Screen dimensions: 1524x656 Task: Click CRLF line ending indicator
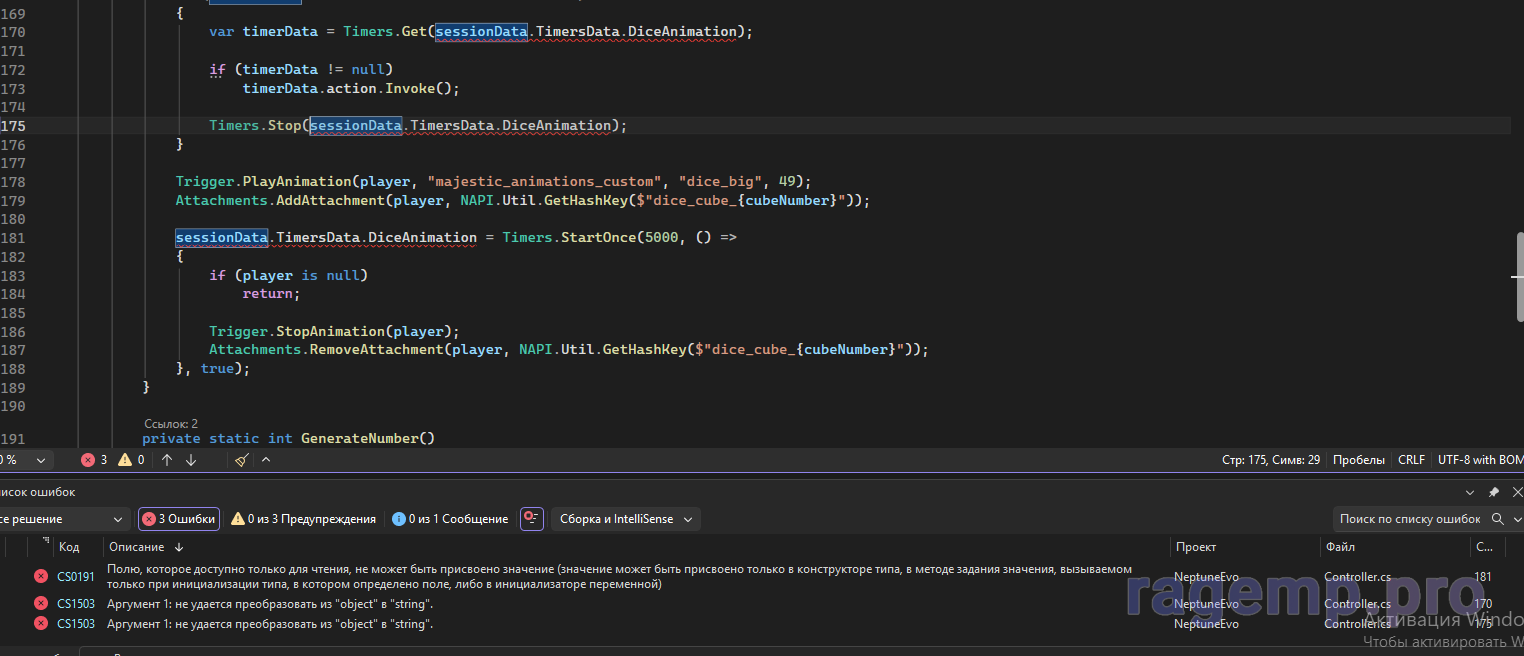tap(1411, 460)
